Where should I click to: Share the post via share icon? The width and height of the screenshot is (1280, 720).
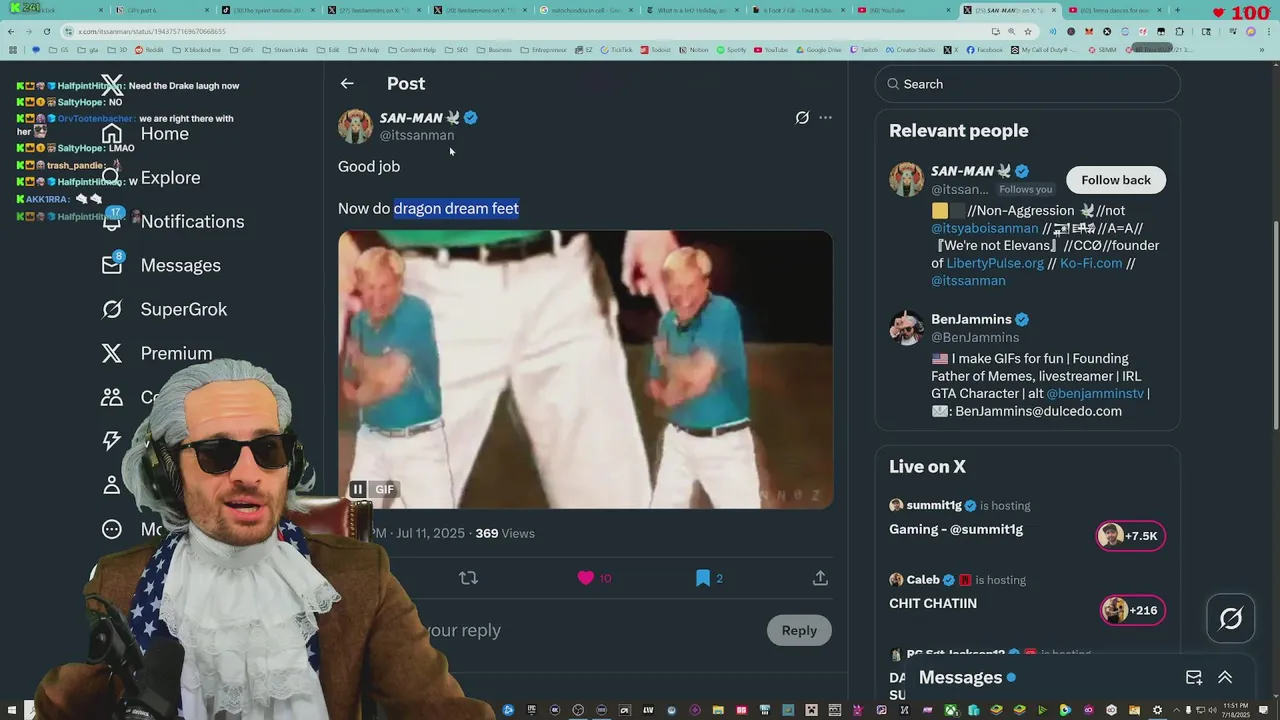[820, 578]
